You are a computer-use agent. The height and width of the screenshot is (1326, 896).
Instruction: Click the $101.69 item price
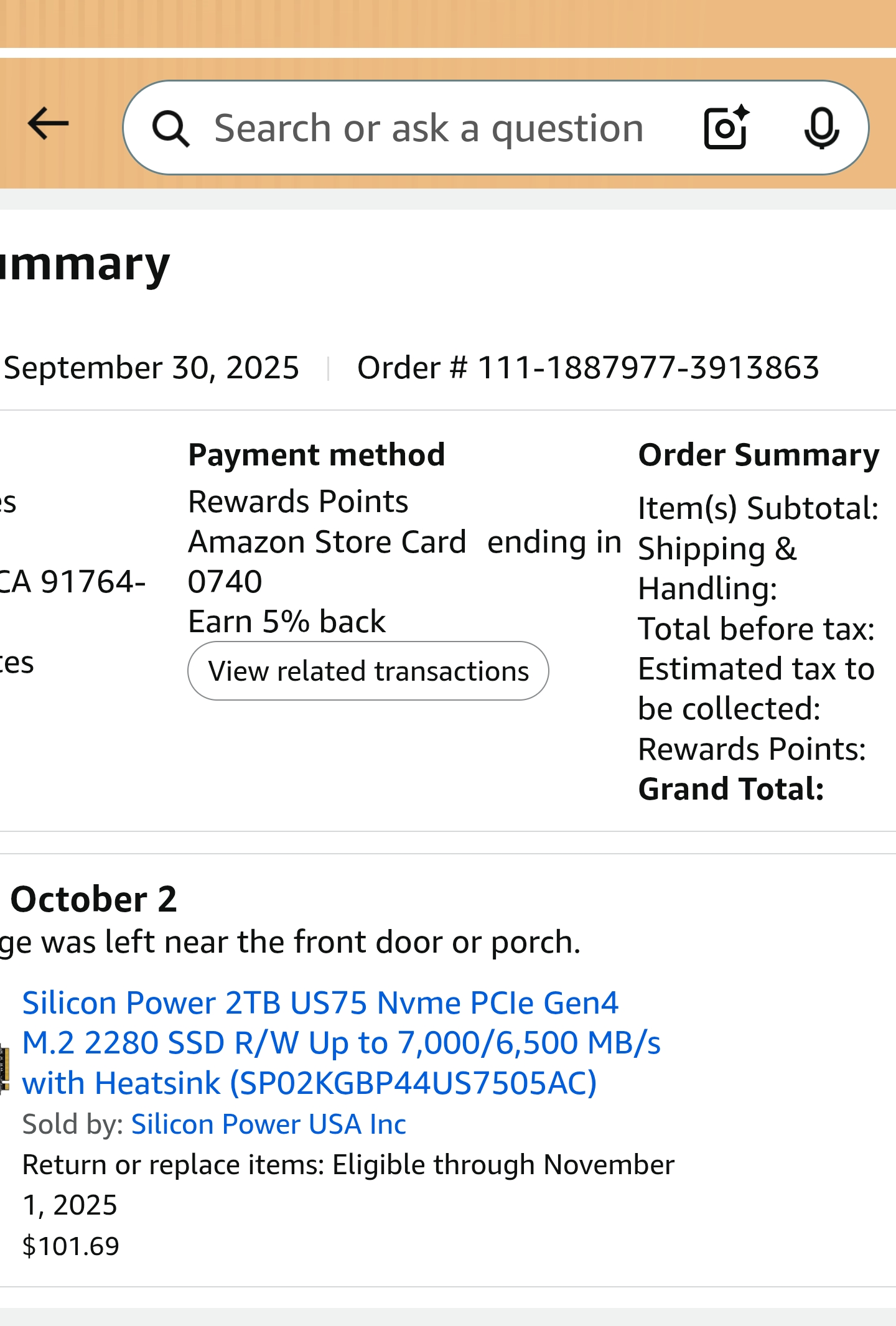click(x=71, y=1246)
